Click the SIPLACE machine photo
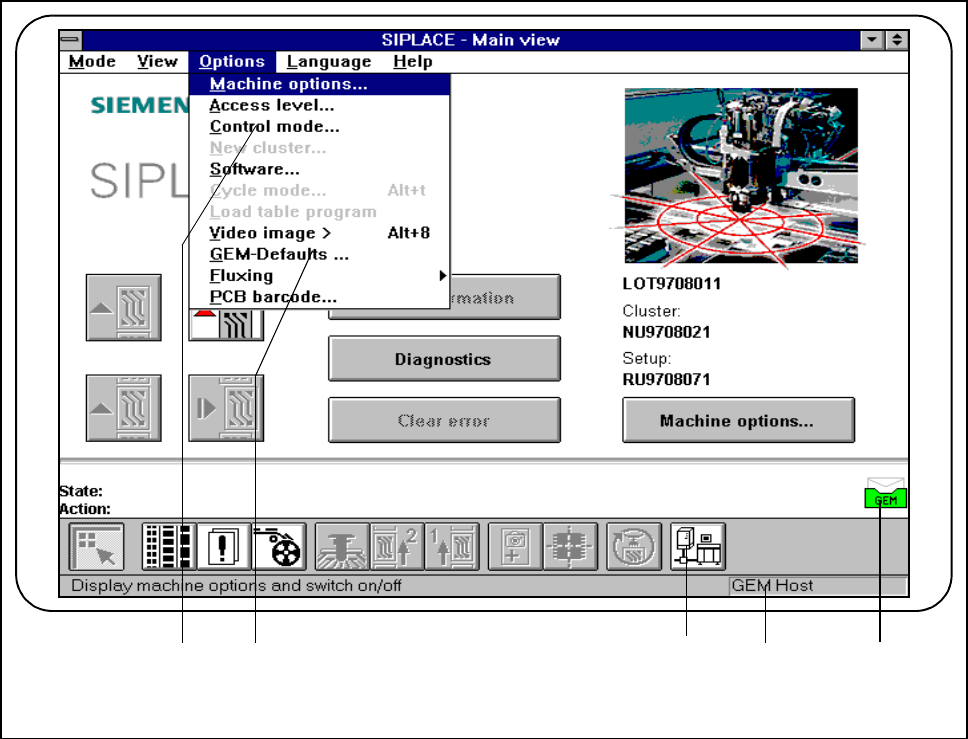The image size is (968, 739). point(740,175)
